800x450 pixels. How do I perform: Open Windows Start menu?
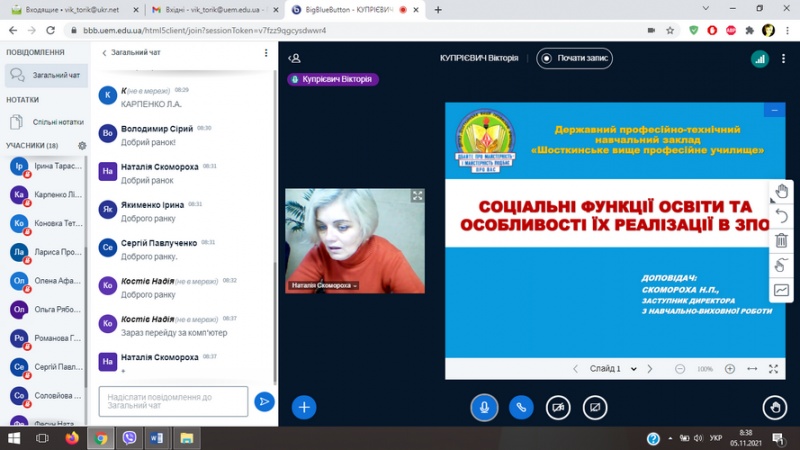pyautogui.click(x=14, y=438)
